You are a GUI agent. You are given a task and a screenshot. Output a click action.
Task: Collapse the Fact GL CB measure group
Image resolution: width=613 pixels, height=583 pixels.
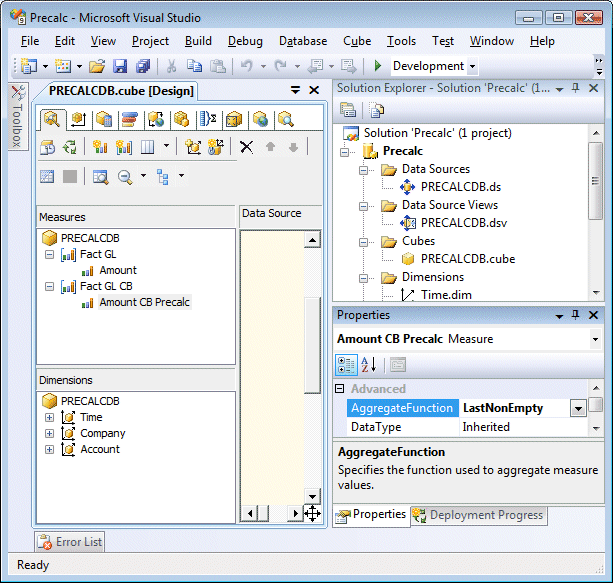click(49, 287)
